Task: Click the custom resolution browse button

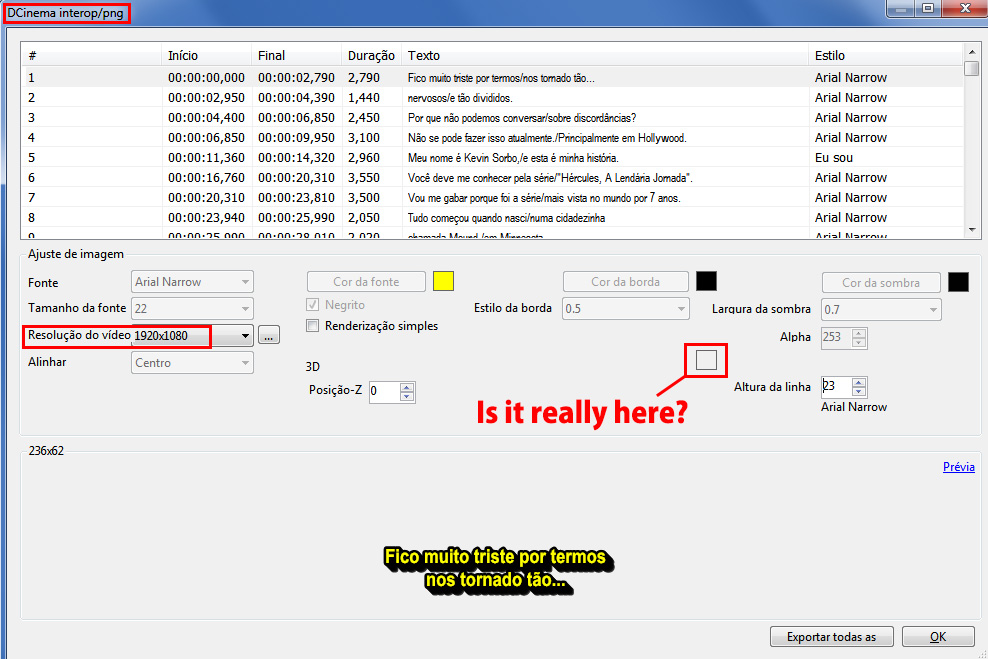Action: pyautogui.click(x=267, y=337)
